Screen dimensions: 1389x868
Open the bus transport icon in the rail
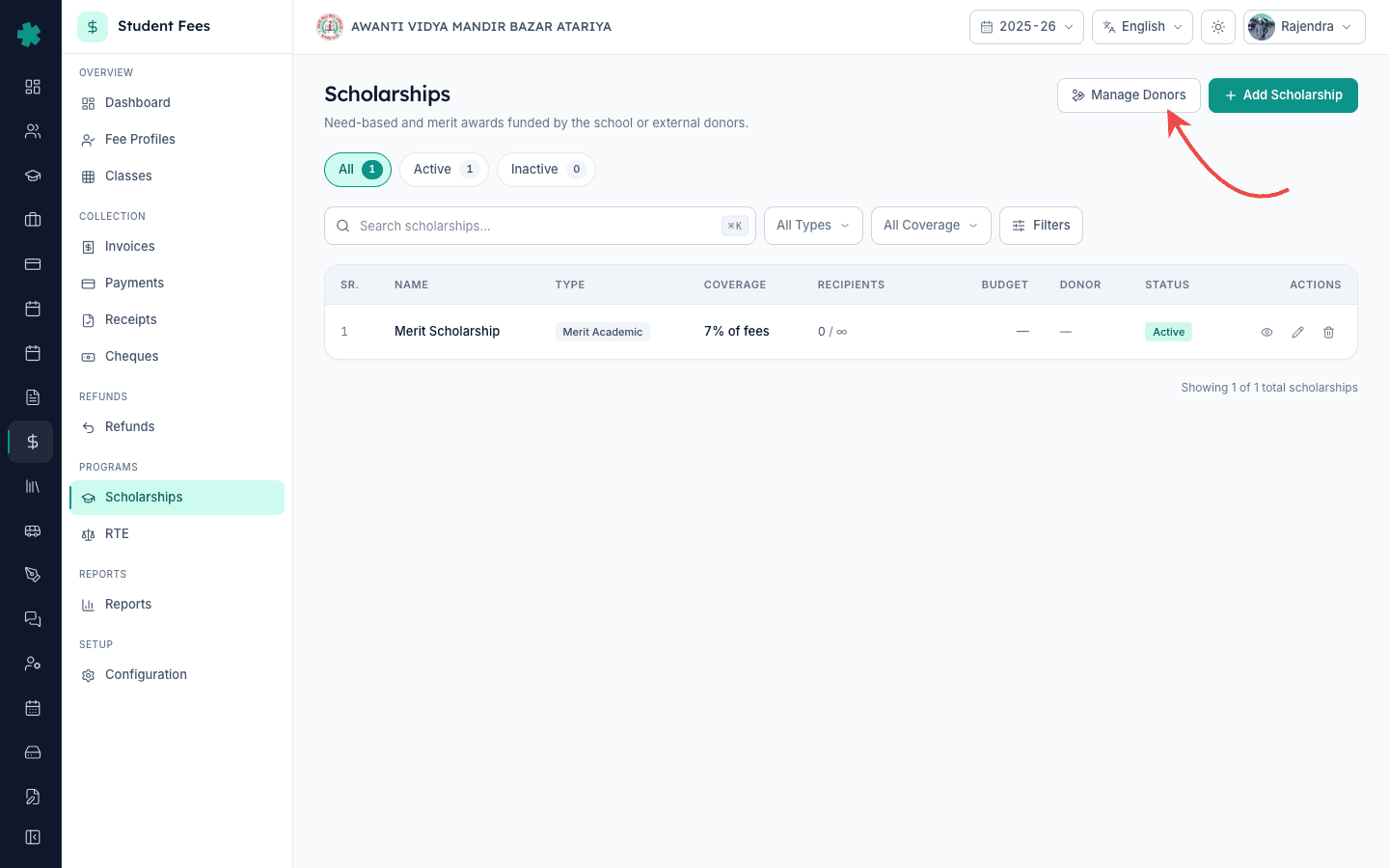[33, 530]
